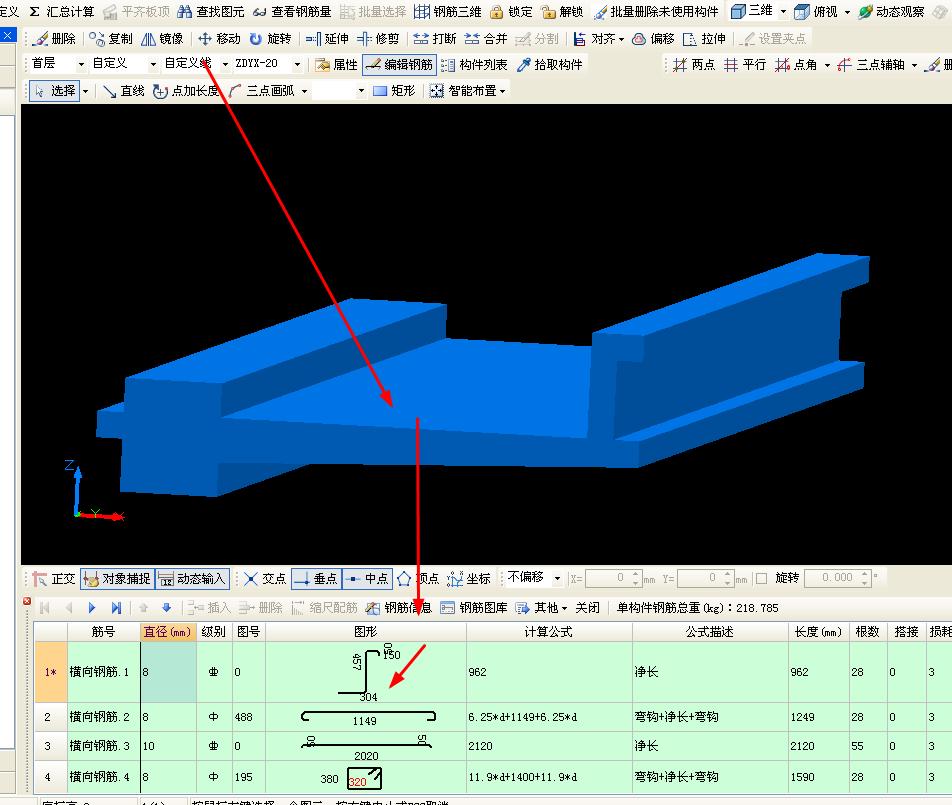
Task: Jump to last rebar record arrow
Action: click(117, 608)
